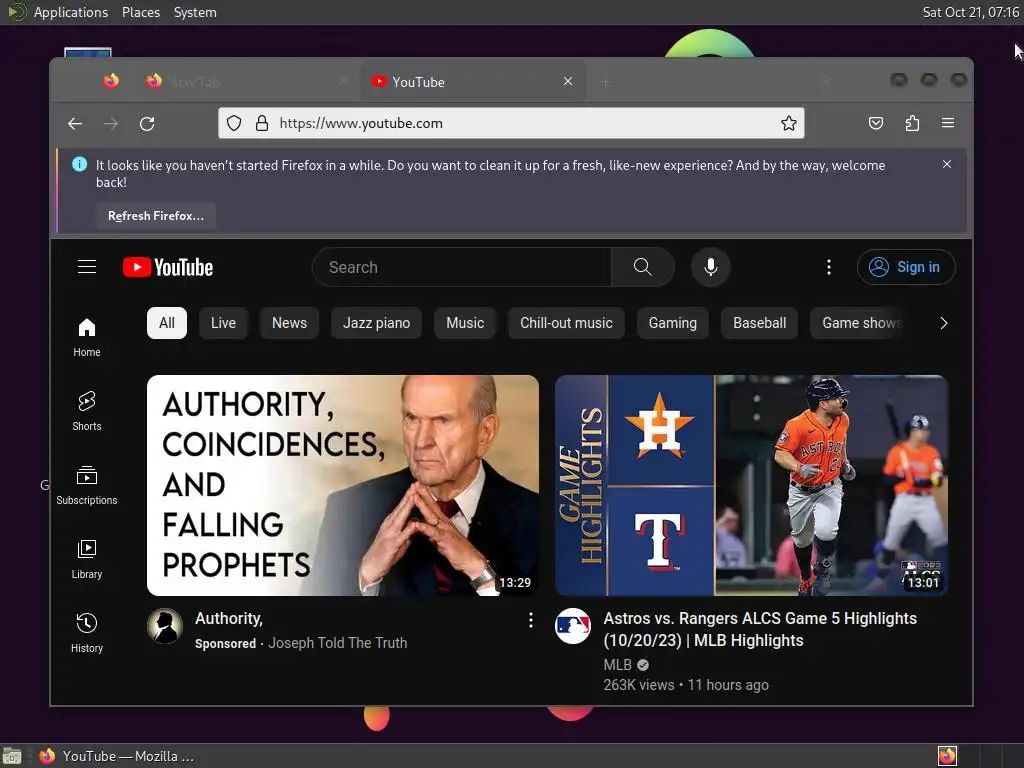Viewport: 1024px width, 768px height.
Task: Go back in Firefox
Action: (75, 123)
